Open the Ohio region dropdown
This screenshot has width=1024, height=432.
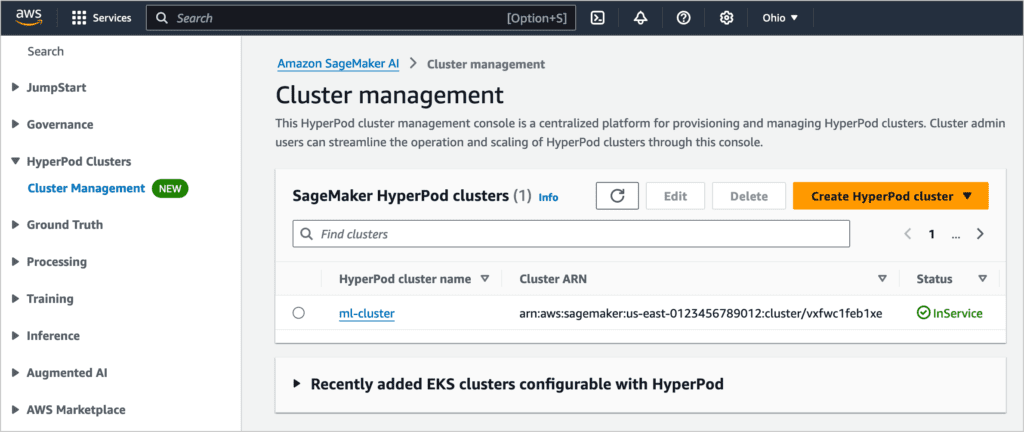(780, 18)
